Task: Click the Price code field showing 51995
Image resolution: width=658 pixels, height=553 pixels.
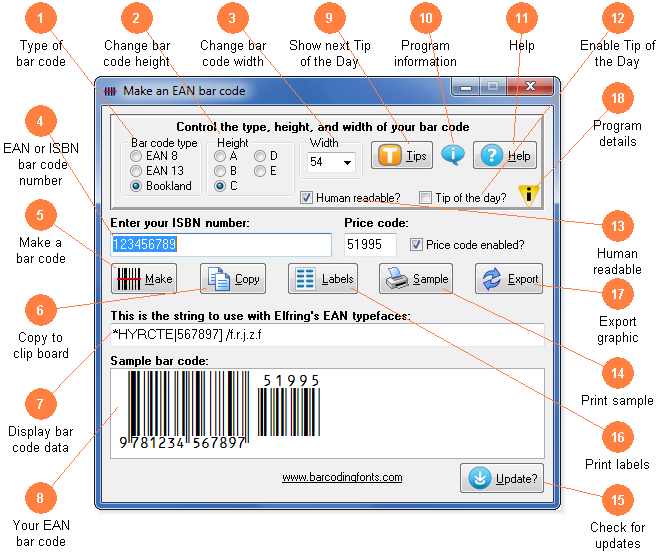Action: pyautogui.click(x=370, y=245)
